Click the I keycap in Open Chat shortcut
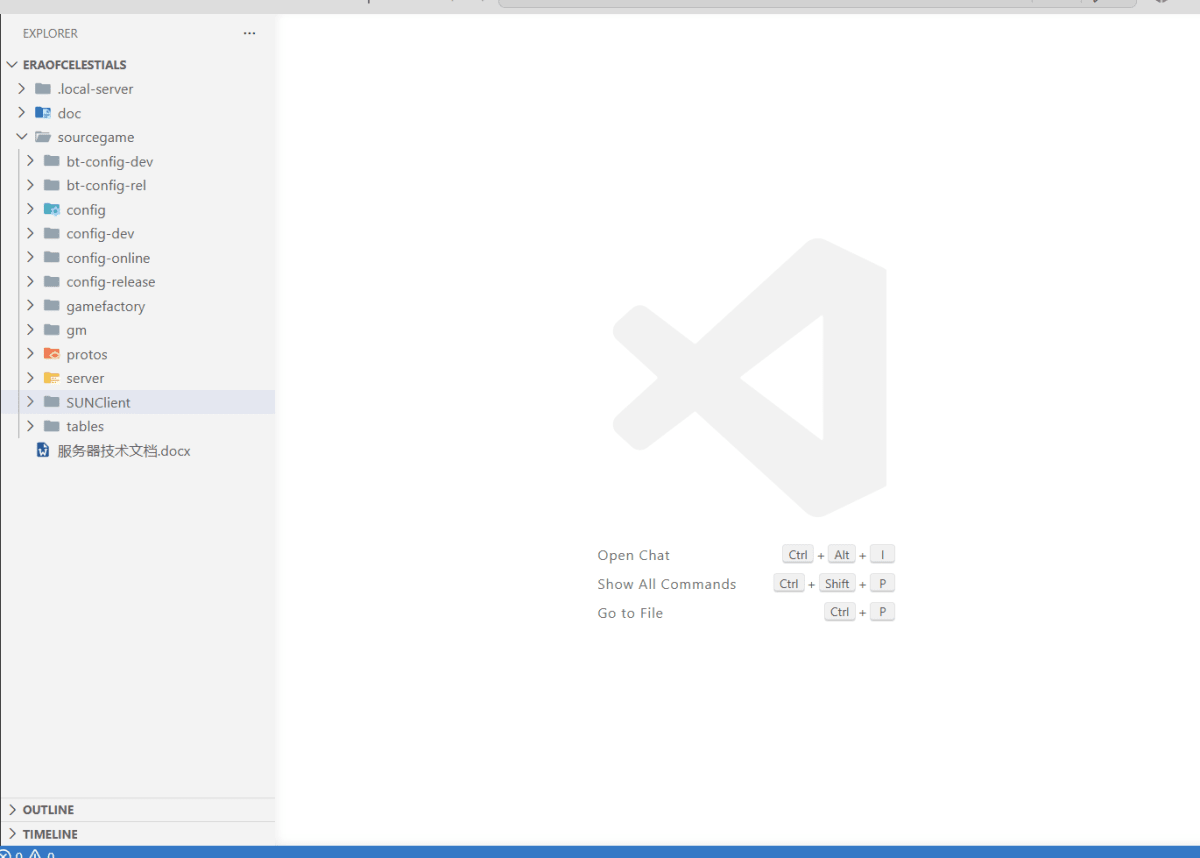 [882, 555]
